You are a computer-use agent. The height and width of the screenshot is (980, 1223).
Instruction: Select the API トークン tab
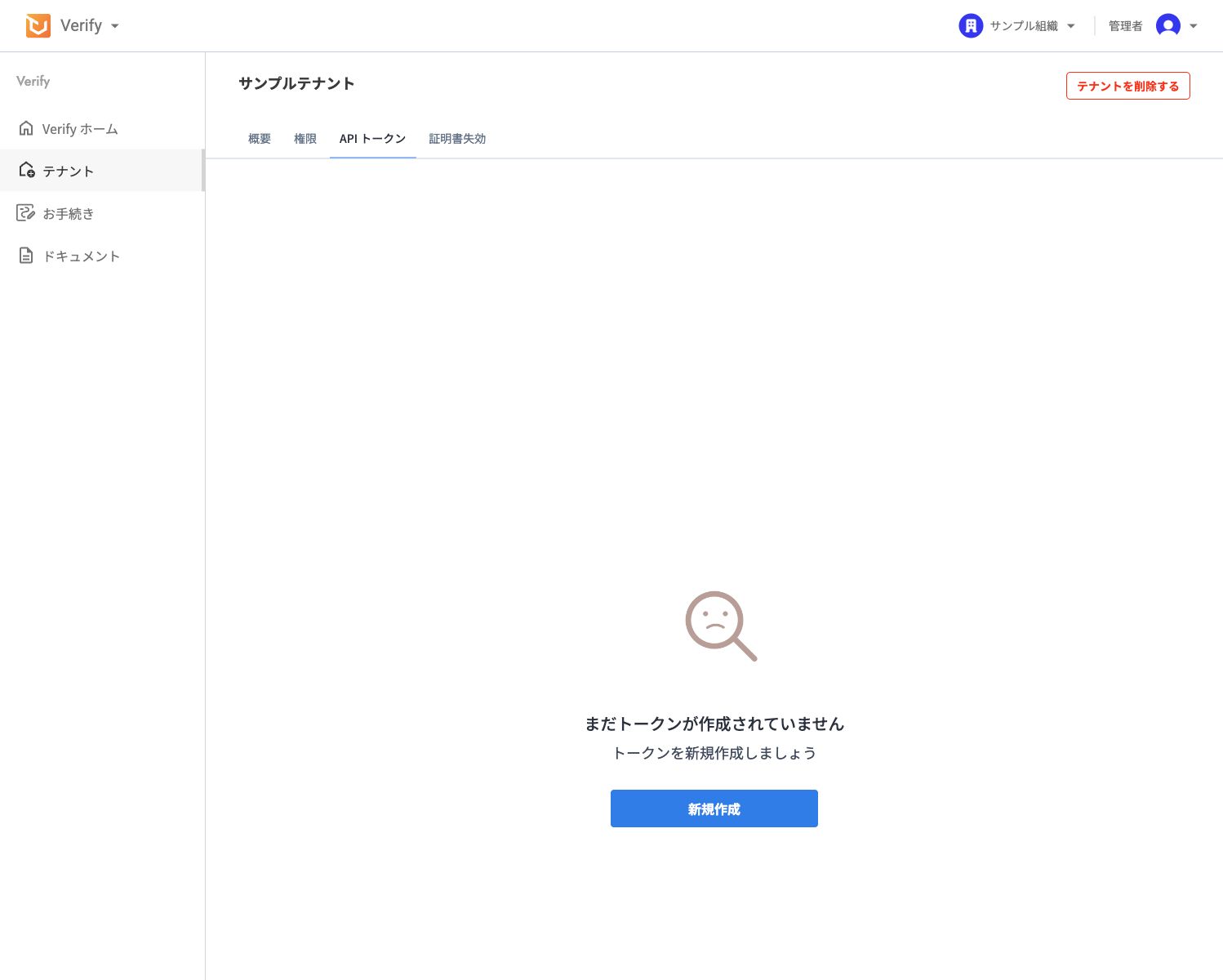(373, 139)
